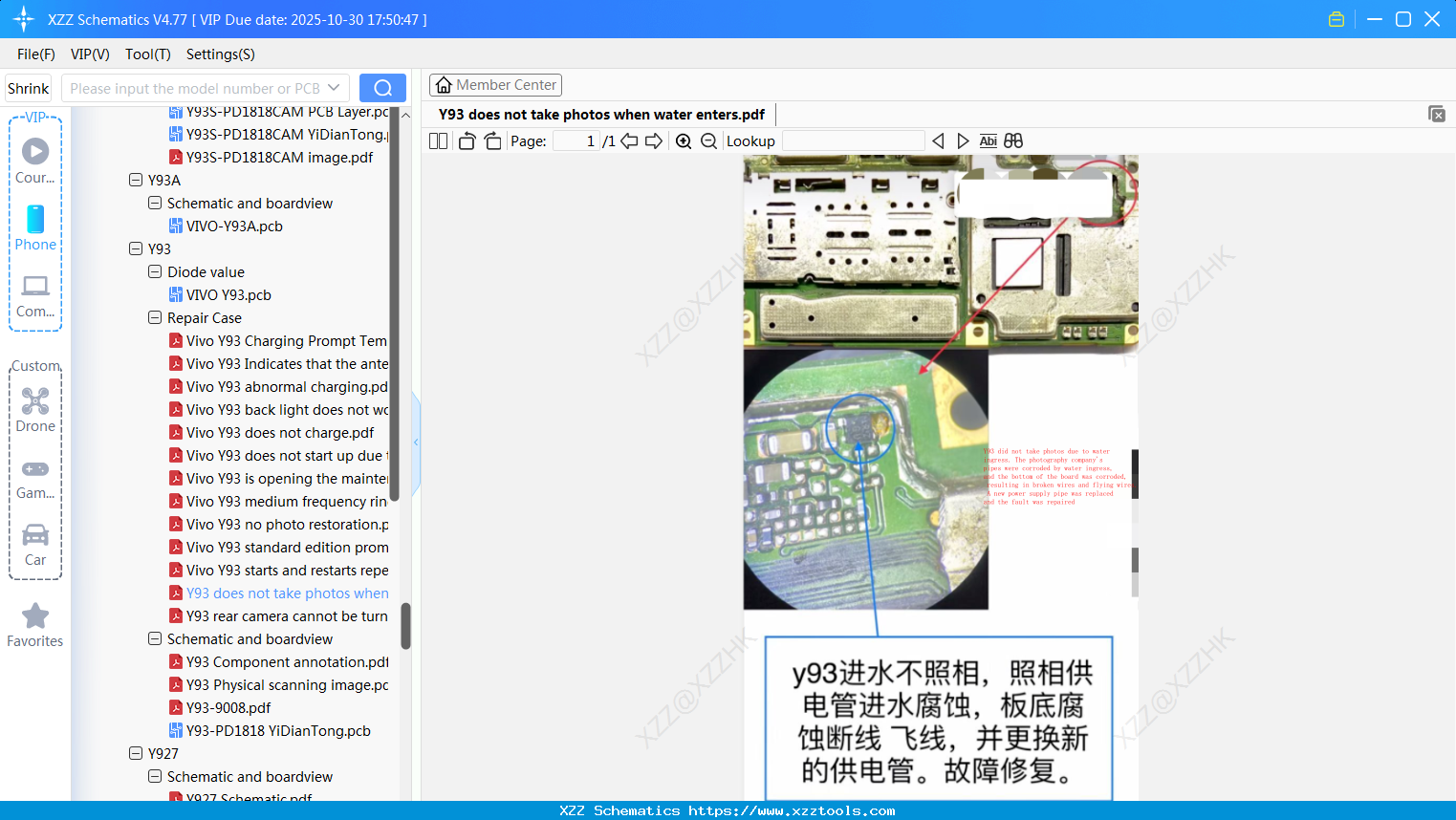Select the Car category icon
Image resolution: width=1456 pixels, height=820 pixels.
click(x=35, y=545)
